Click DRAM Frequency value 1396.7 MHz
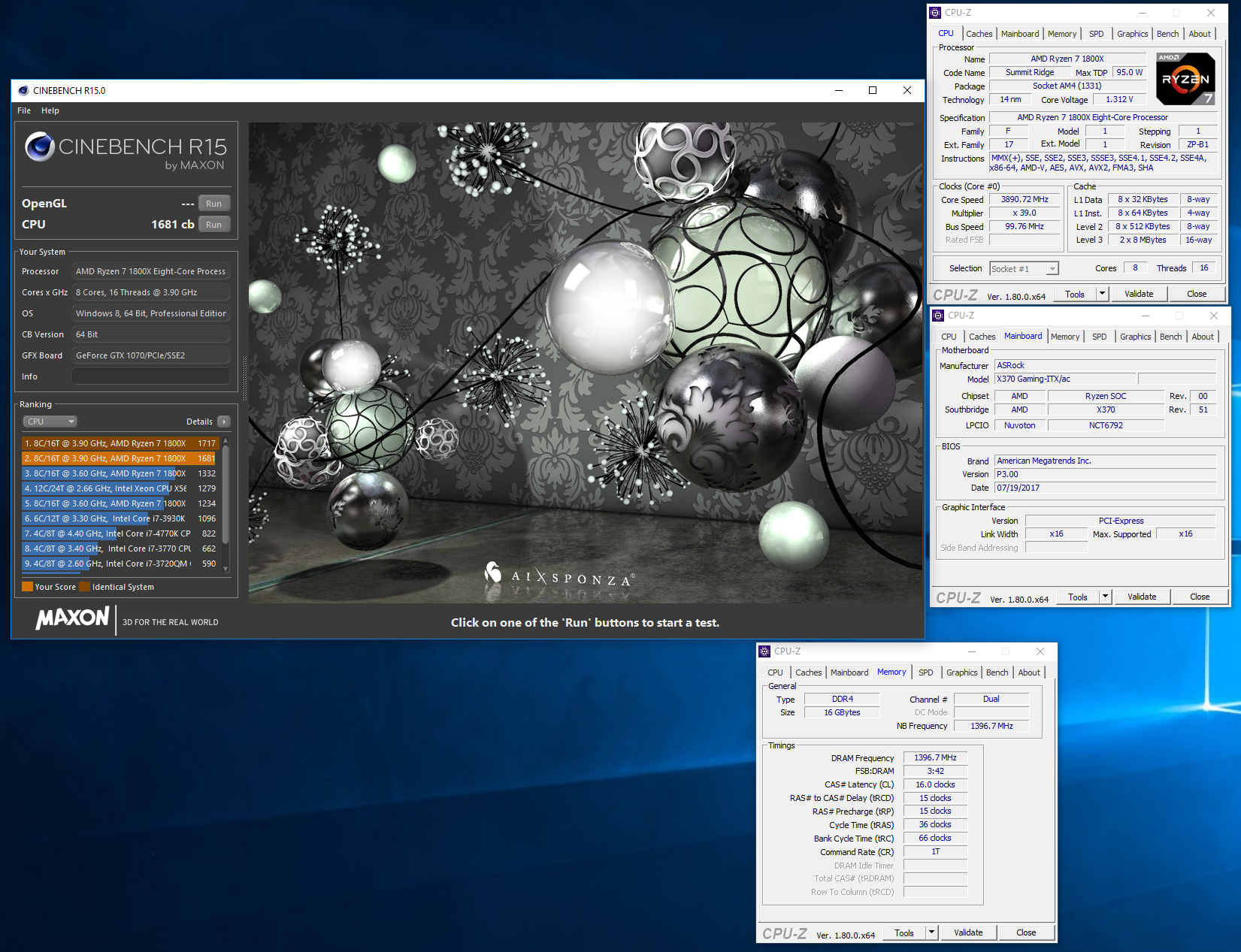Viewport: 1241px width, 952px height. pyautogui.click(x=935, y=757)
